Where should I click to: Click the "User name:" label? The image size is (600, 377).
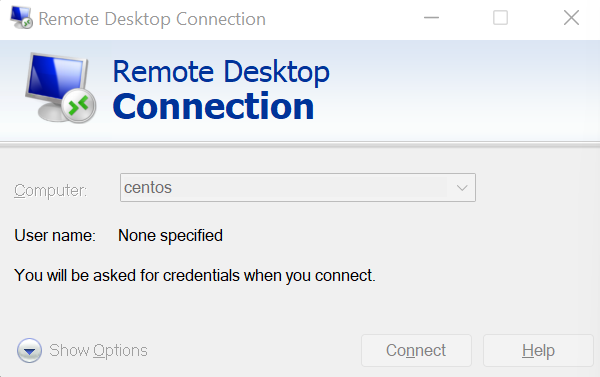[55, 235]
